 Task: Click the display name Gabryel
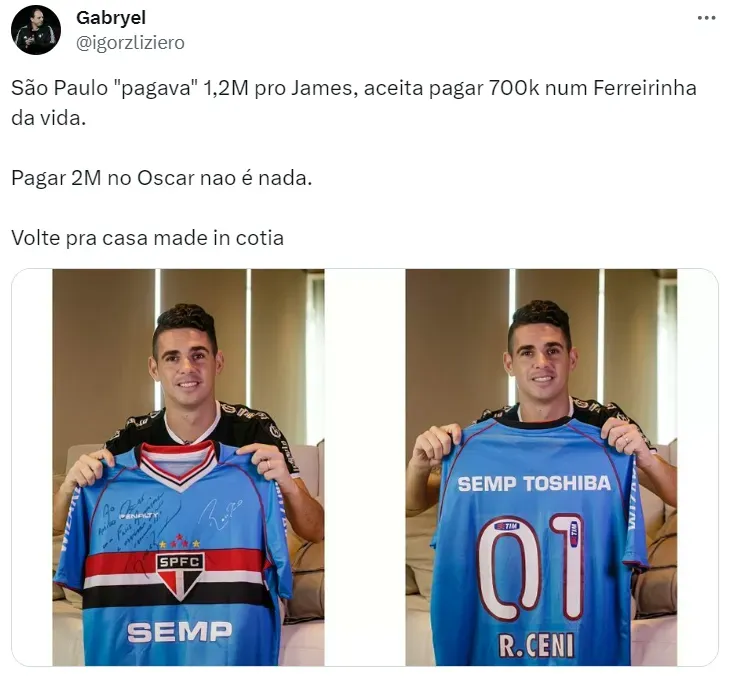pos(111,18)
